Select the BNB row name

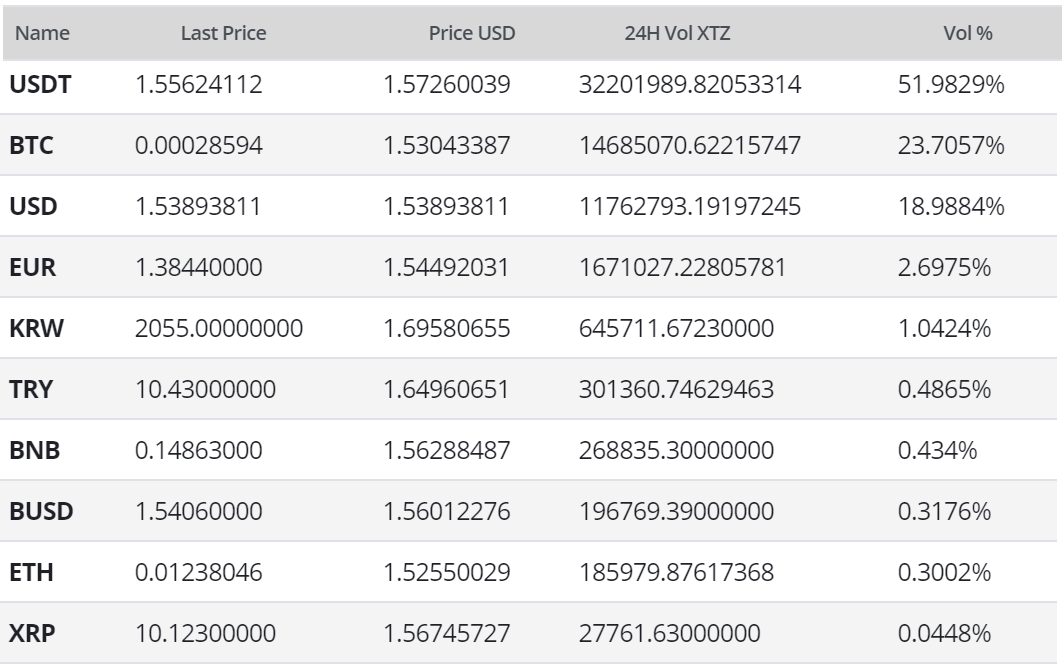(x=35, y=450)
